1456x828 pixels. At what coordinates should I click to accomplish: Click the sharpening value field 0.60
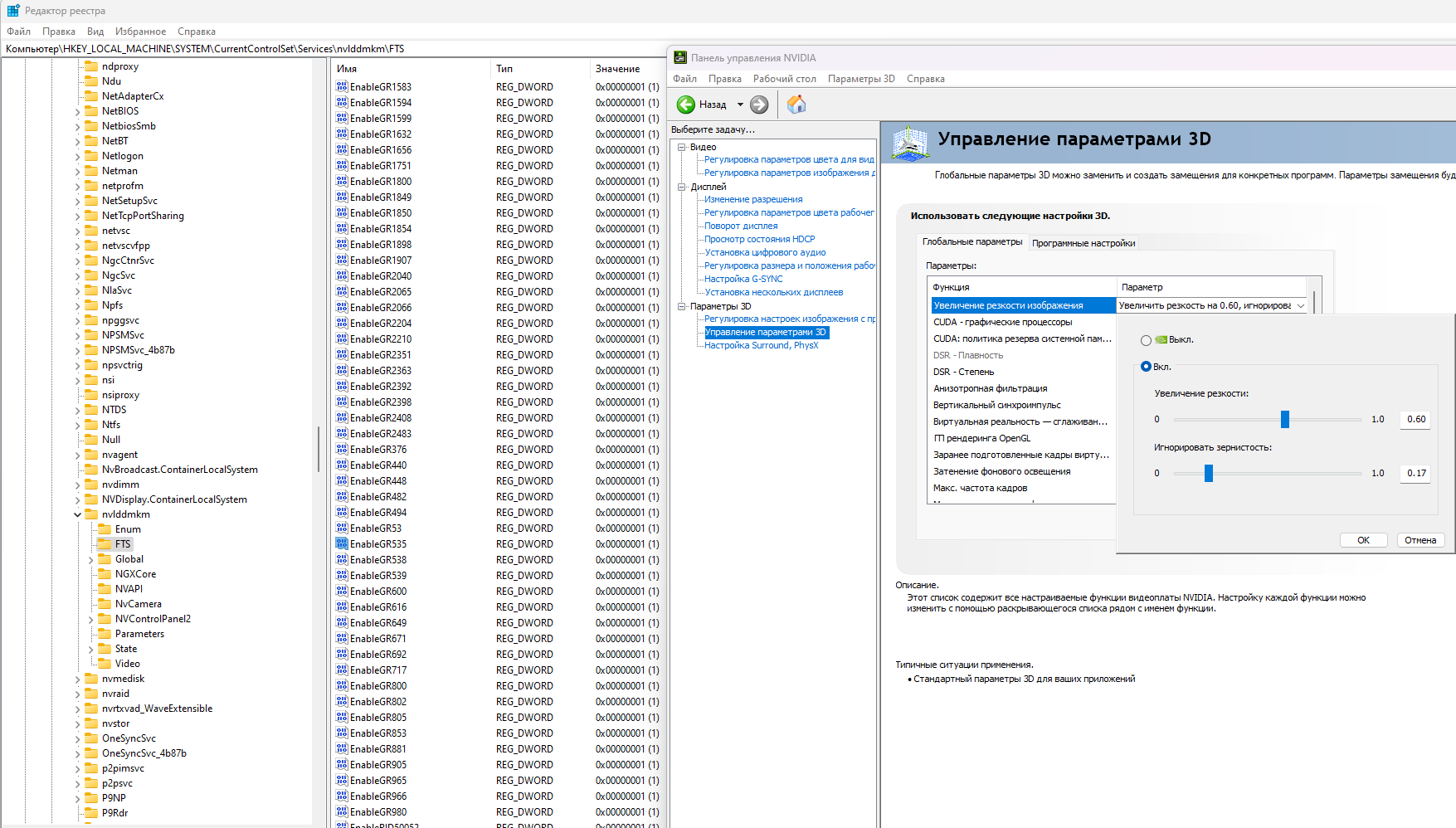tap(1415, 419)
